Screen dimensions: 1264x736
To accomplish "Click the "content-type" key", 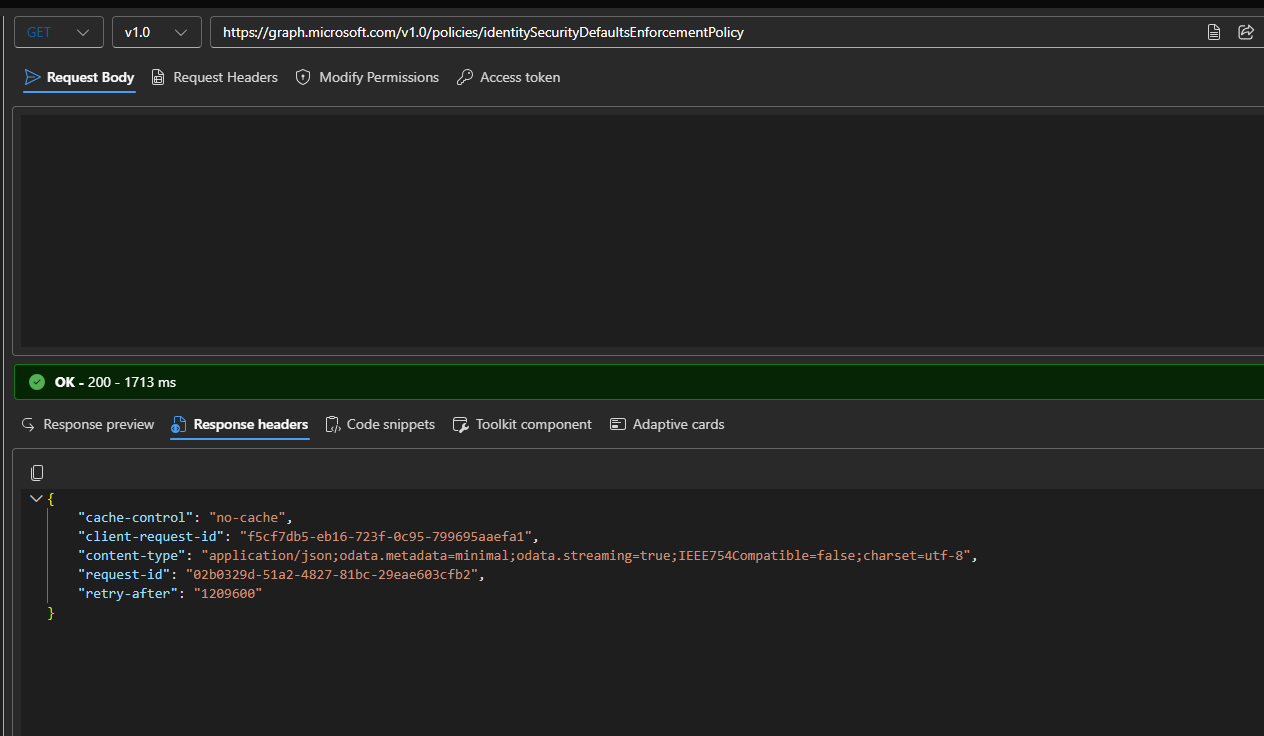I will pos(132,555).
